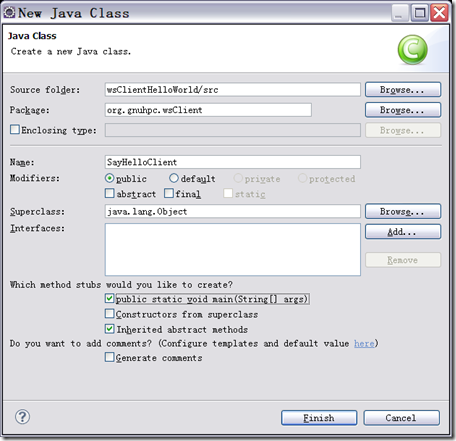Enable Constructors from superclass option
456x441 pixels.
pos(109,314)
